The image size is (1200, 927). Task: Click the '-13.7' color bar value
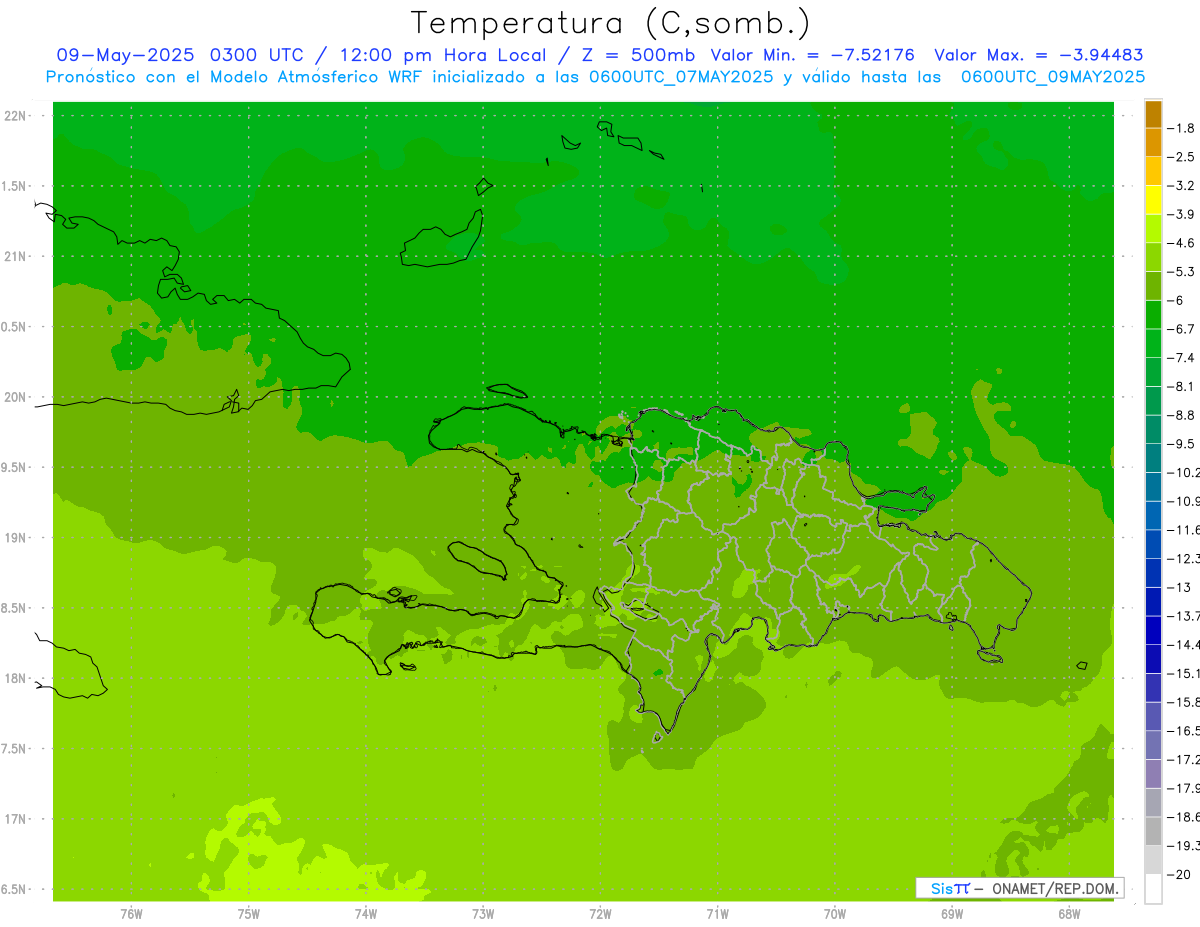click(1184, 616)
